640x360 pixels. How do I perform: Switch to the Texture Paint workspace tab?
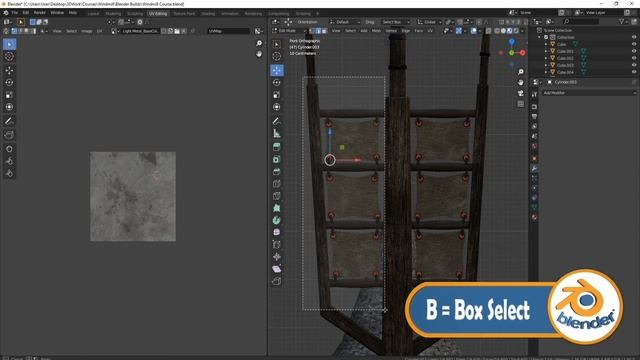tap(184, 13)
